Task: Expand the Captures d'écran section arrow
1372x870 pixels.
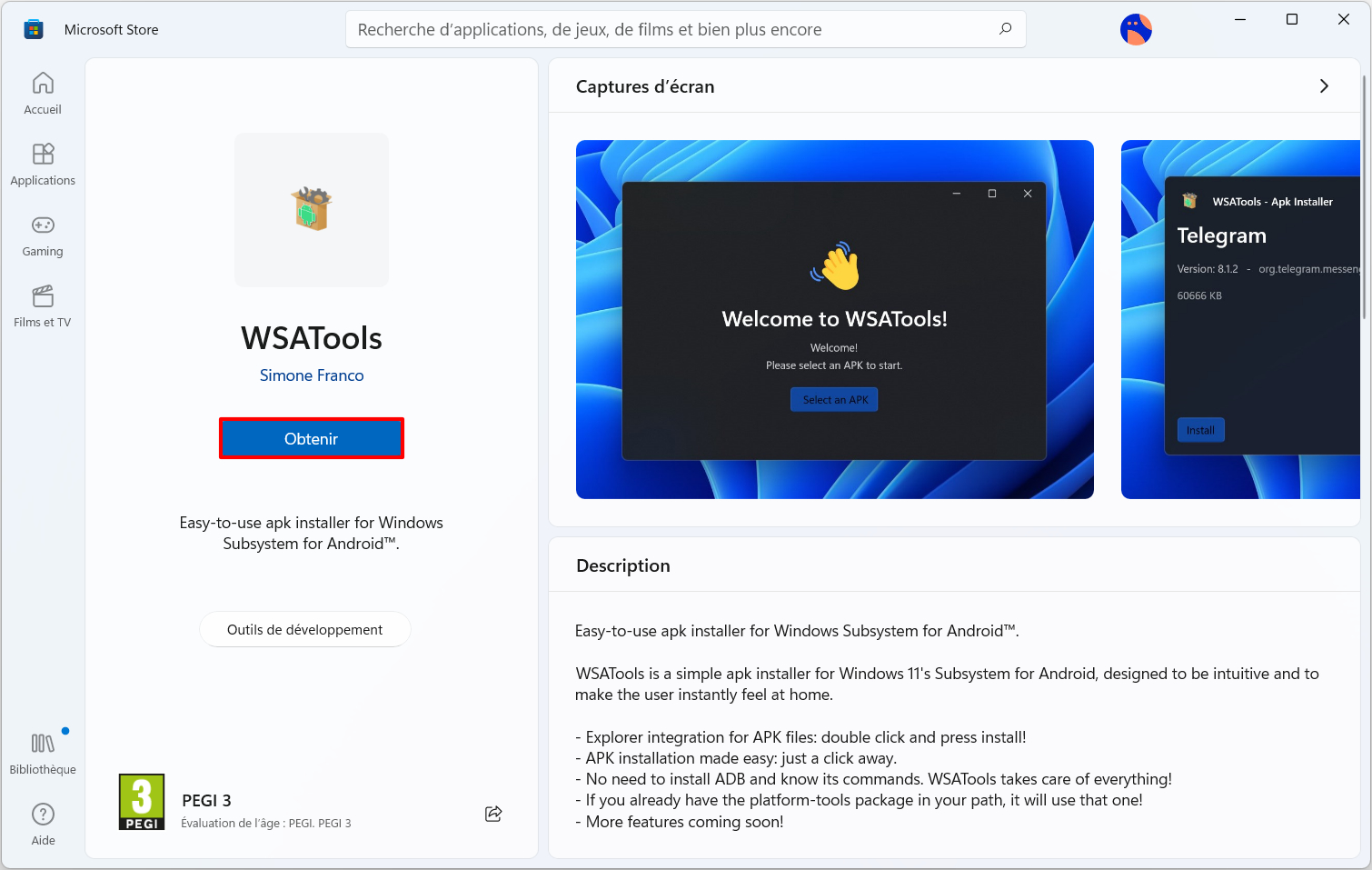Action: (1324, 86)
